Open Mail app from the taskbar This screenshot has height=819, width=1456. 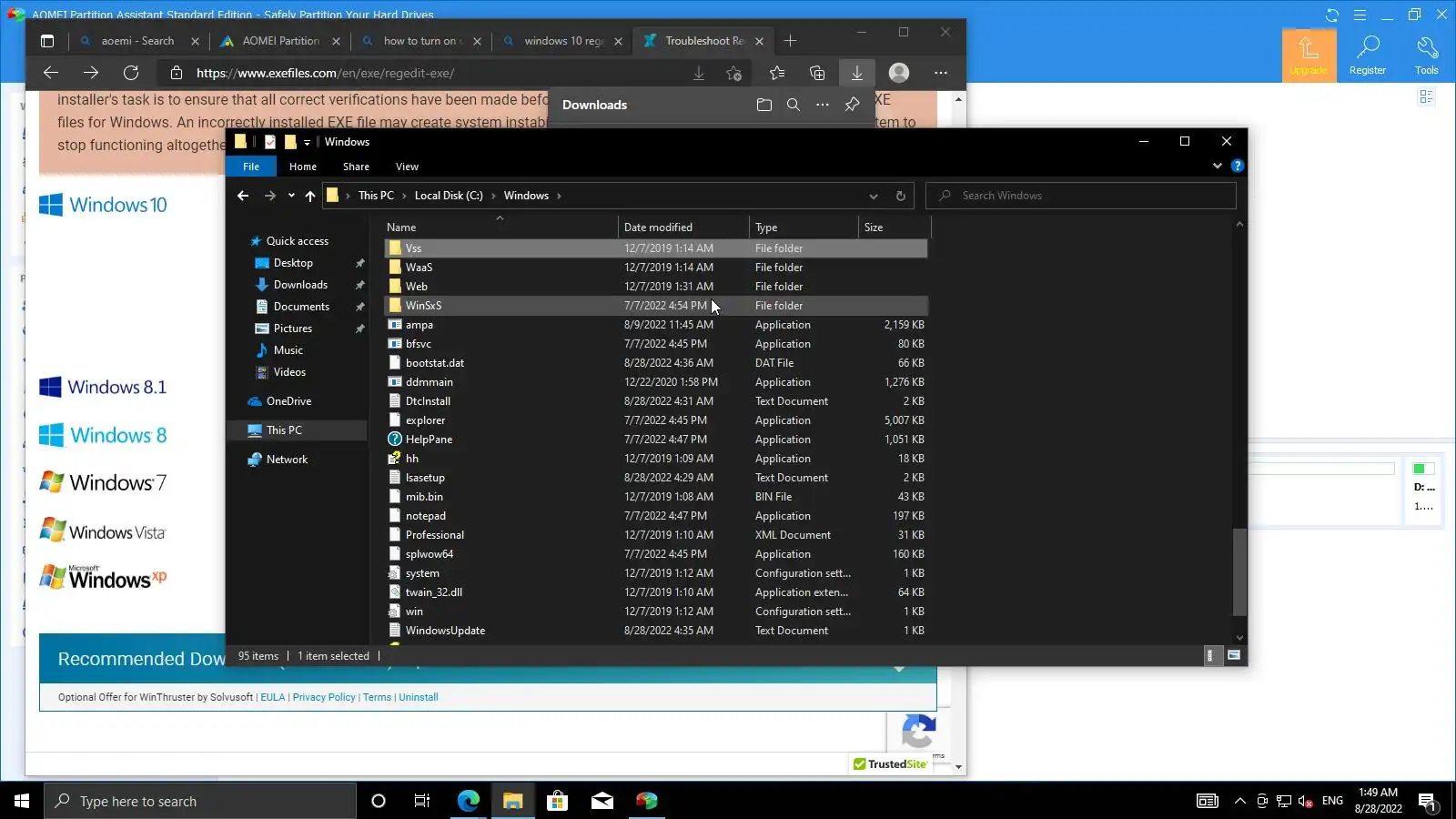click(602, 801)
